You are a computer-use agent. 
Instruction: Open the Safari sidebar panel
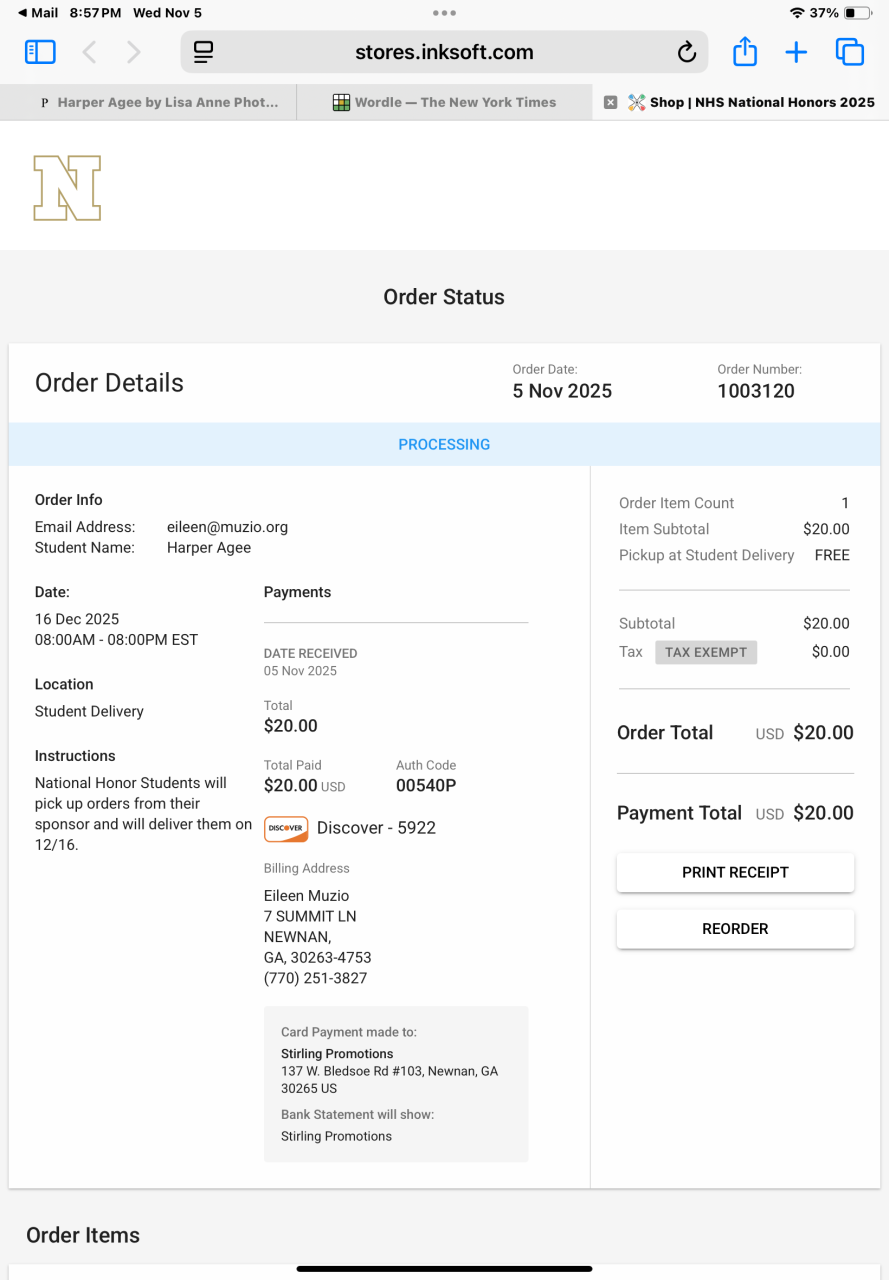[x=40, y=52]
